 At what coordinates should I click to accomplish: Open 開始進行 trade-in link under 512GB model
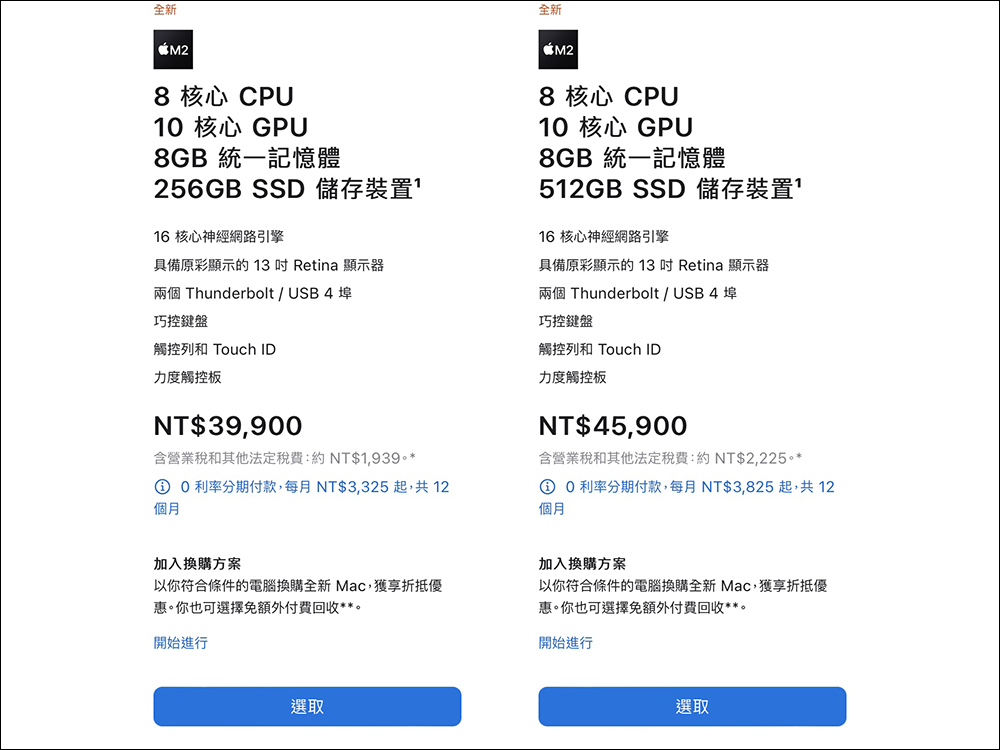[x=566, y=643]
